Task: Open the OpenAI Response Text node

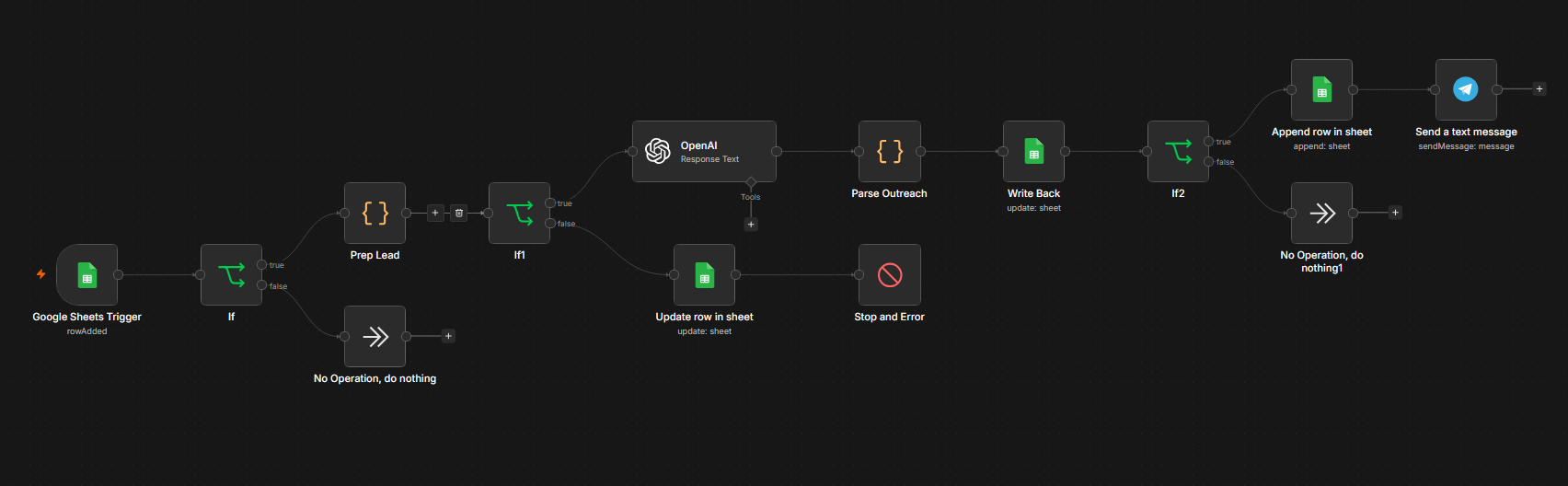Action: click(x=704, y=151)
